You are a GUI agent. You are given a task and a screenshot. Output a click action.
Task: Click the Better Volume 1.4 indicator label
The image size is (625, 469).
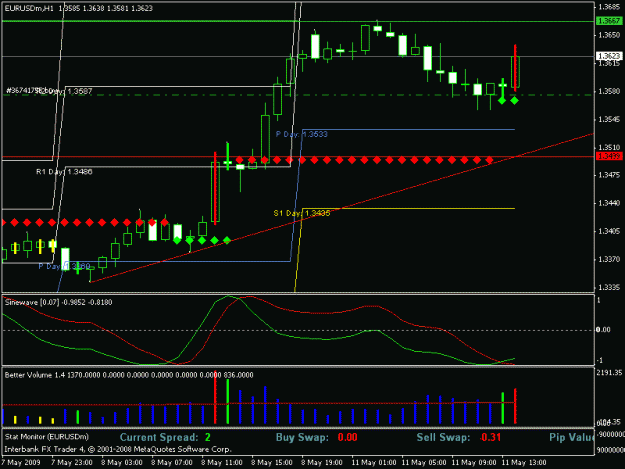[x=129, y=375]
